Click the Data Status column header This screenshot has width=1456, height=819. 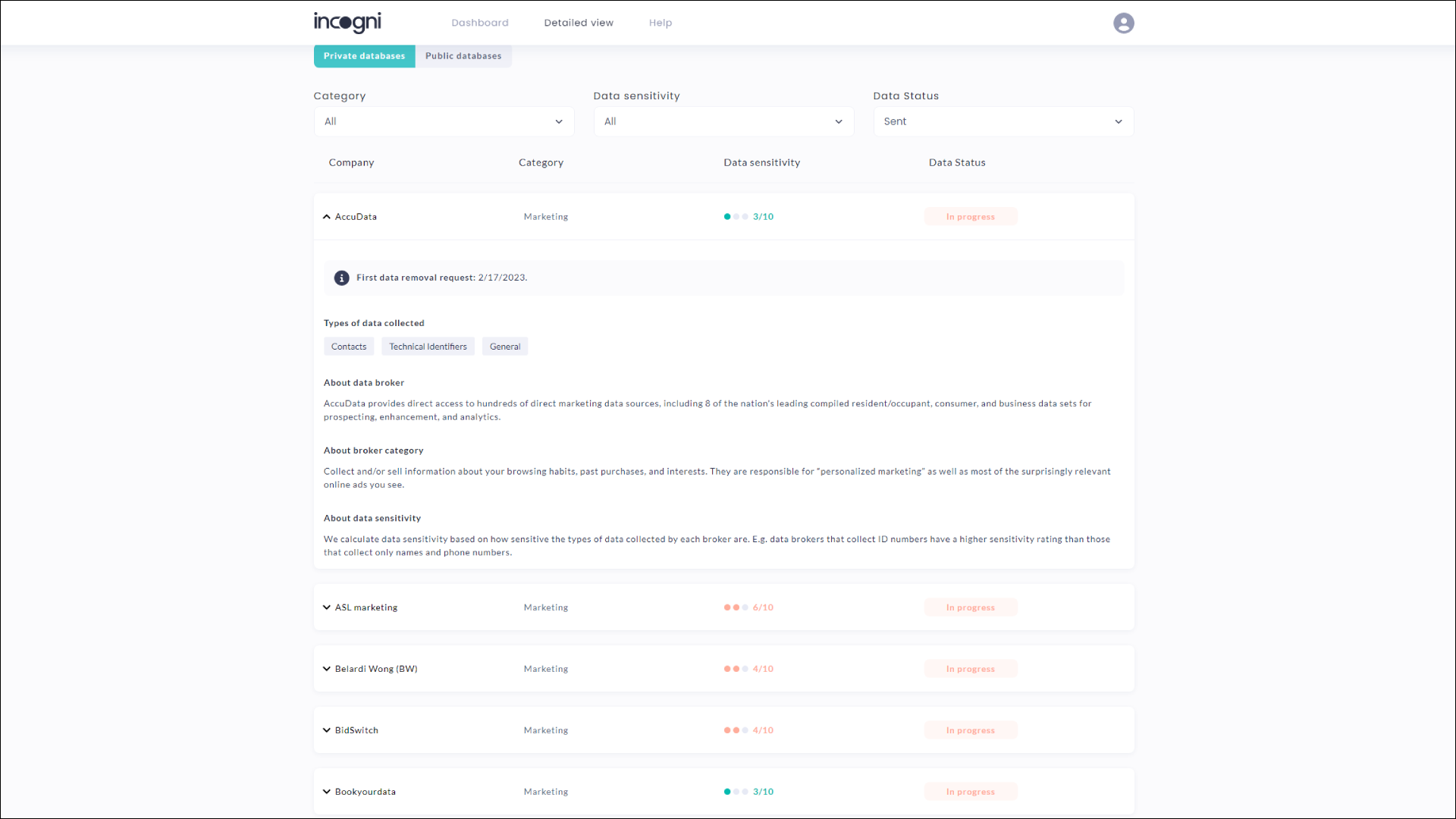957,163
